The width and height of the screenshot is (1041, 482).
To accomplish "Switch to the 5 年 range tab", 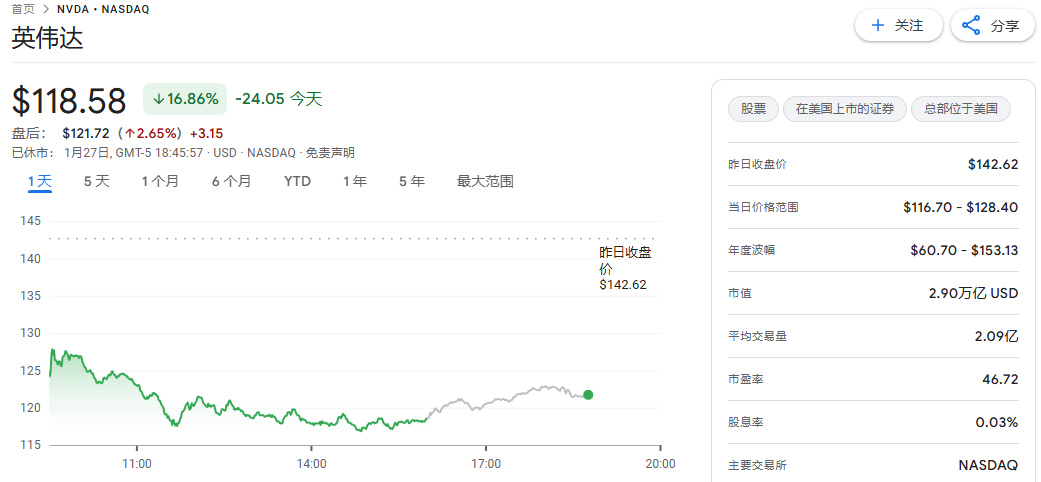I will (x=412, y=181).
